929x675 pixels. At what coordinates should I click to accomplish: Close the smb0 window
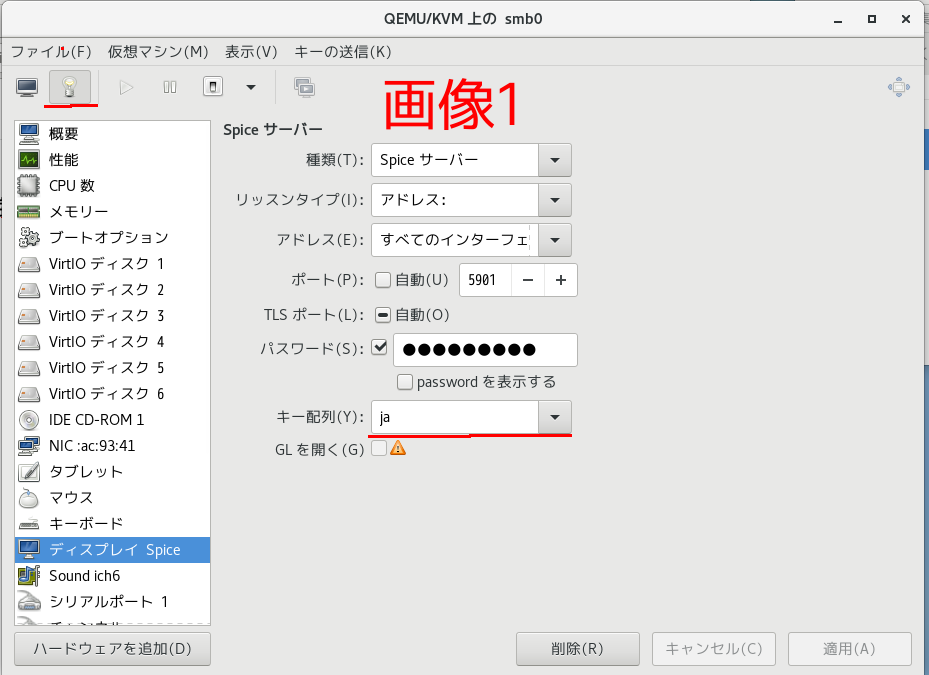tap(906, 20)
